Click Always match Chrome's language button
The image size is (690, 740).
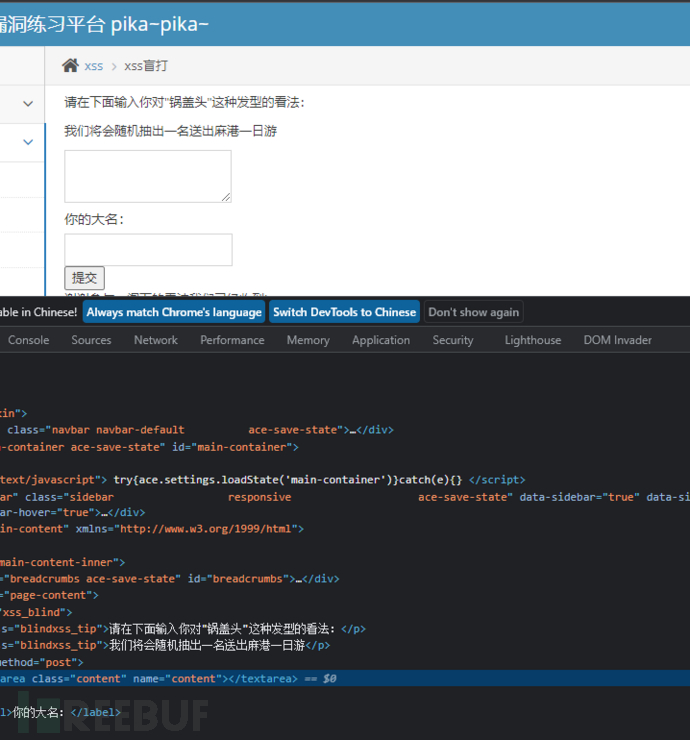(174, 312)
